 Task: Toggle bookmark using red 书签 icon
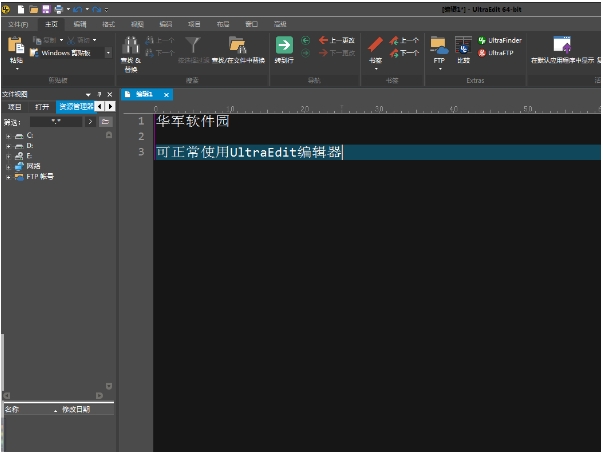(x=375, y=45)
